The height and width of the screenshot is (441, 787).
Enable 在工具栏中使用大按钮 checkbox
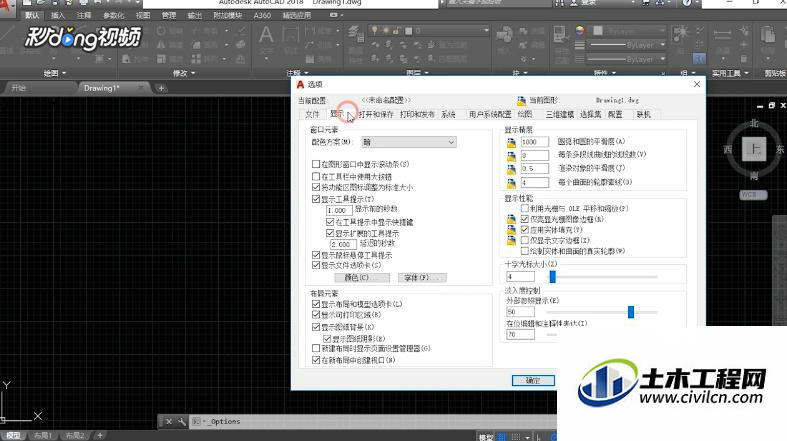point(316,176)
